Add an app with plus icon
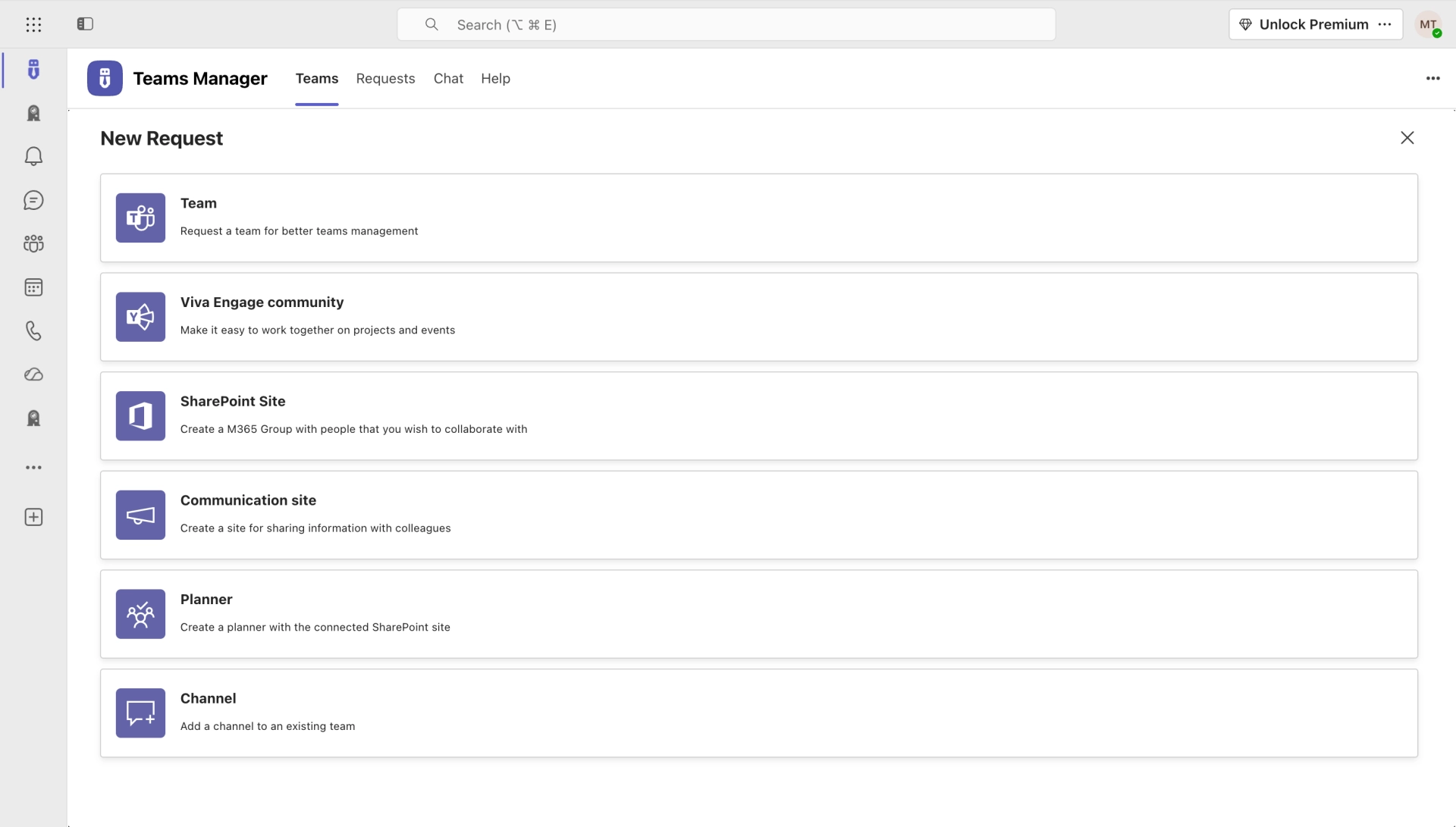Viewport: 1456px width, 827px height. pos(33,517)
